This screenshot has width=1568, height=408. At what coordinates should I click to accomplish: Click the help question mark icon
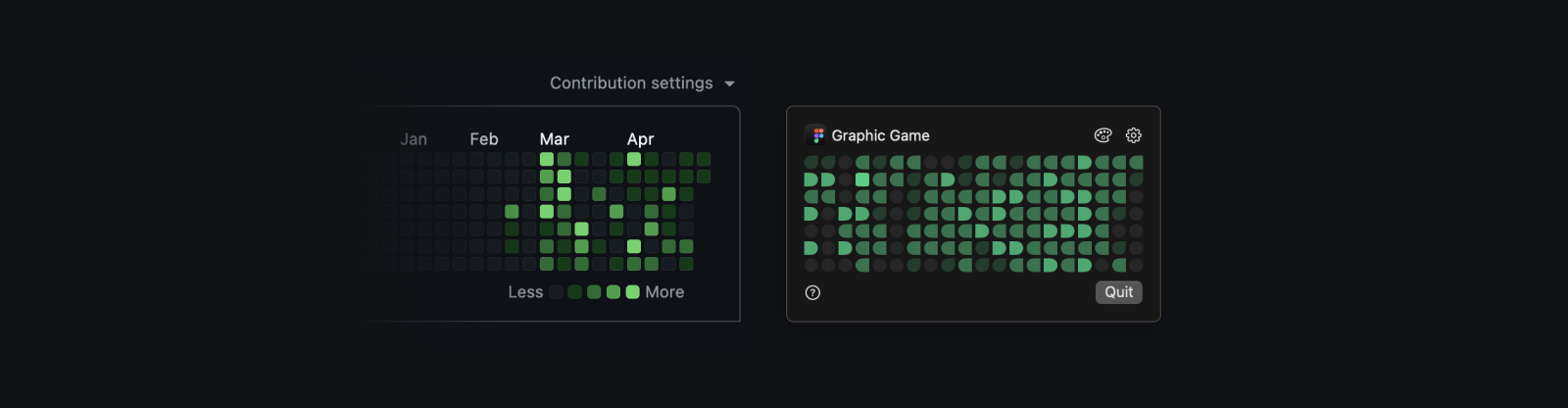[812, 292]
